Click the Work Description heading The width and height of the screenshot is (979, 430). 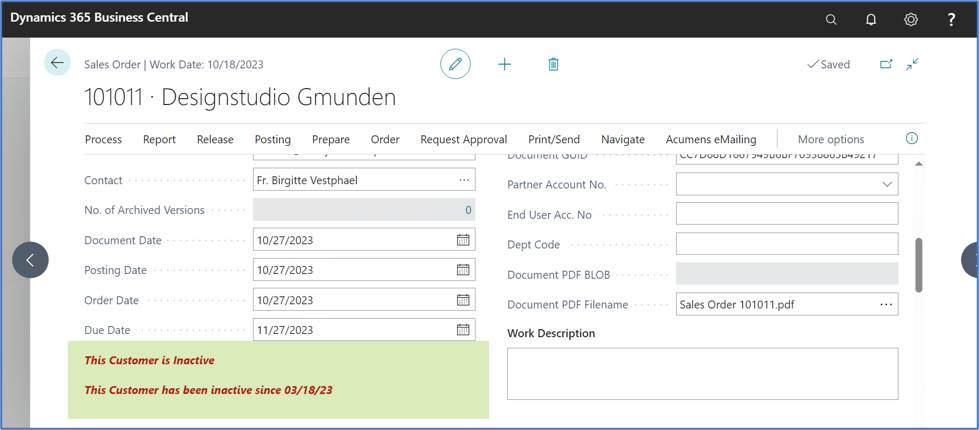coord(551,333)
